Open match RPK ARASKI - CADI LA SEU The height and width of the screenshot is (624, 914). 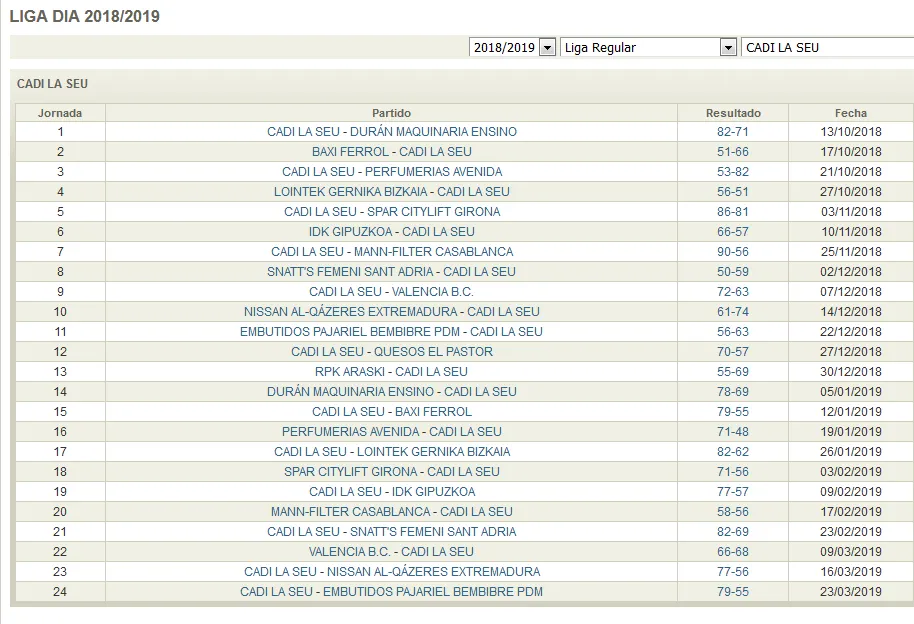pyautogui.click(x=392, y=371)
